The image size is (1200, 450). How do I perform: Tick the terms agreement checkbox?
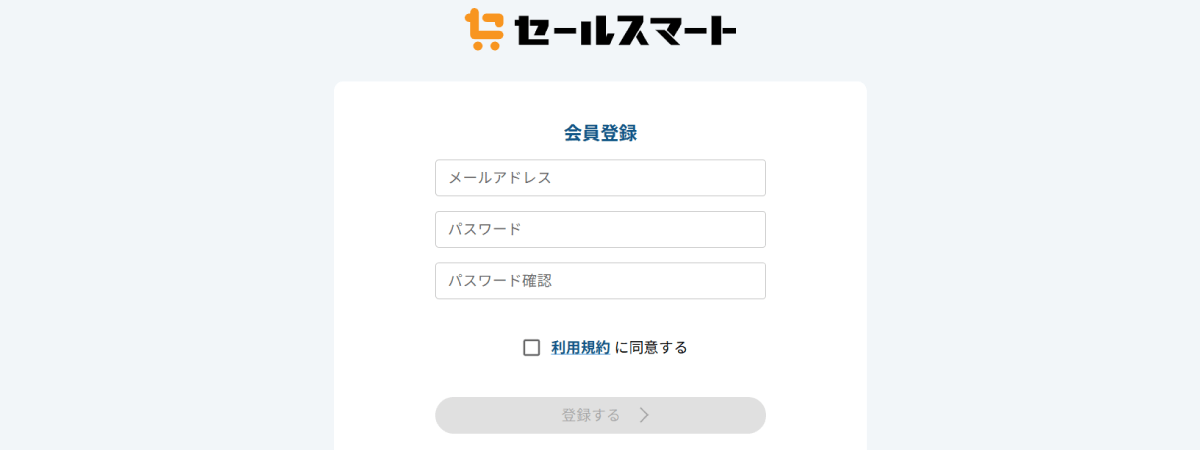point(532,348)
